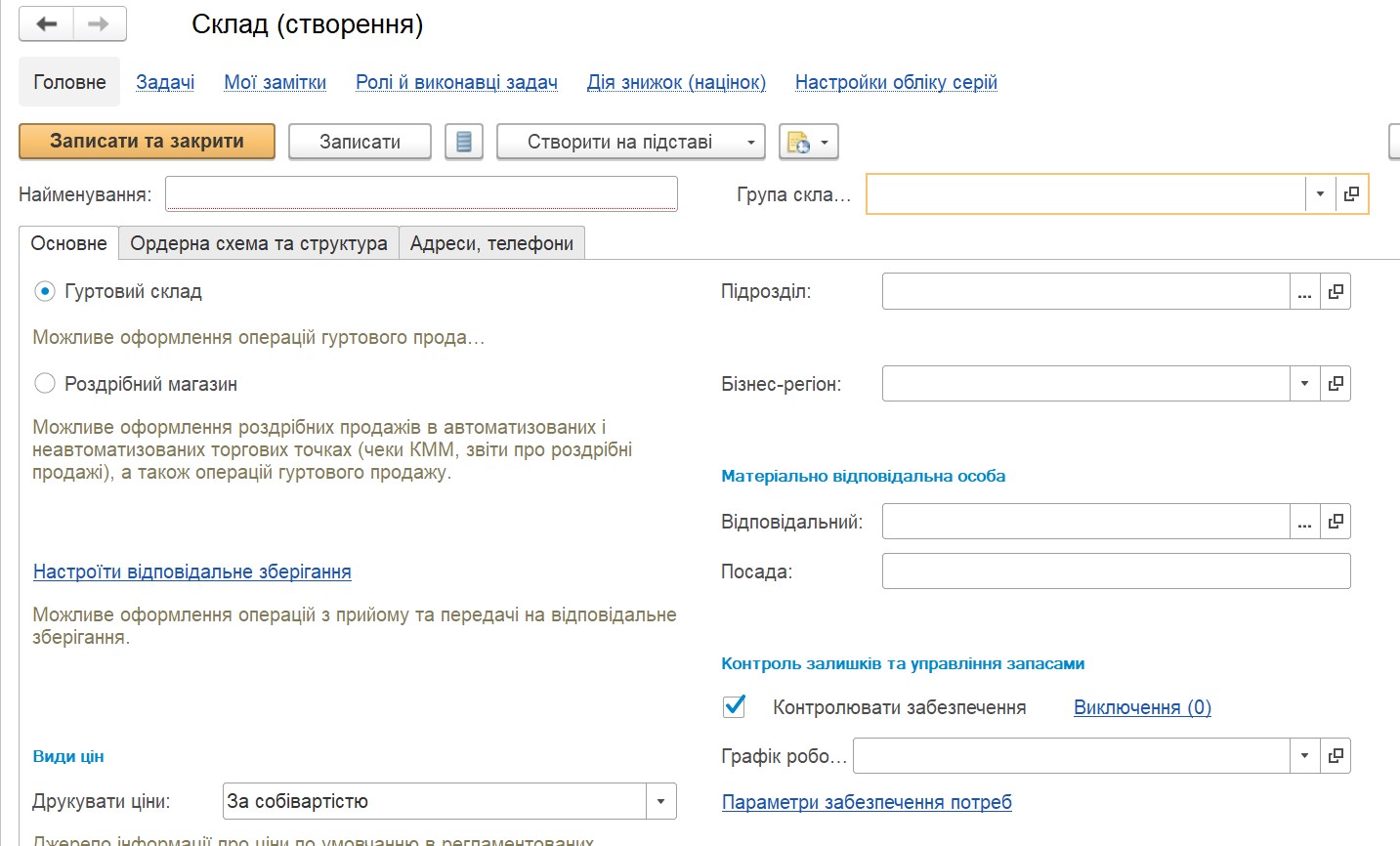Open the Бізнес-регіон field's open-form icon
This screenshot has width=1400, height=846.
(x=1336, y=384)
